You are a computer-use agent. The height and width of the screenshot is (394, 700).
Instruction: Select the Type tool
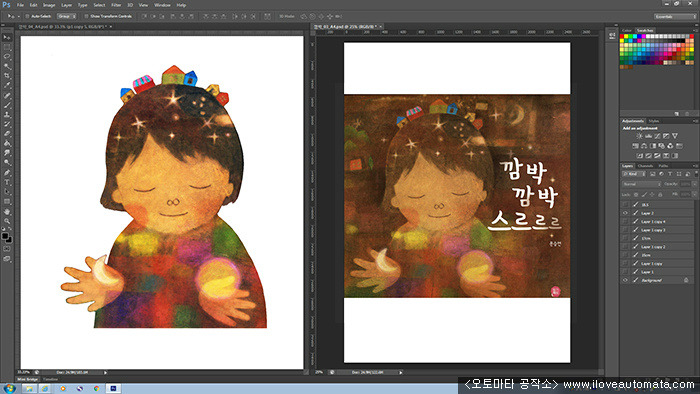click(x=7, y=182)
